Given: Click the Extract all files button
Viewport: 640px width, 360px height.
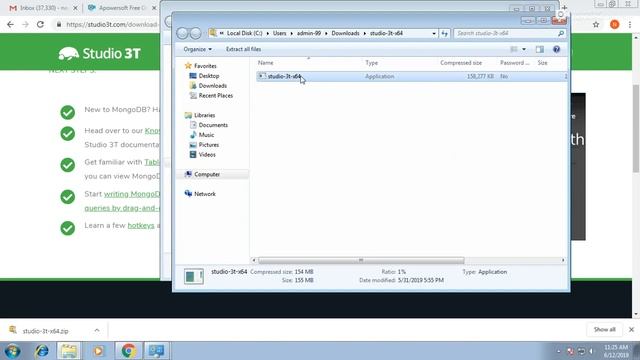Looking at the screenshot, I should click(x=243, y=49).
